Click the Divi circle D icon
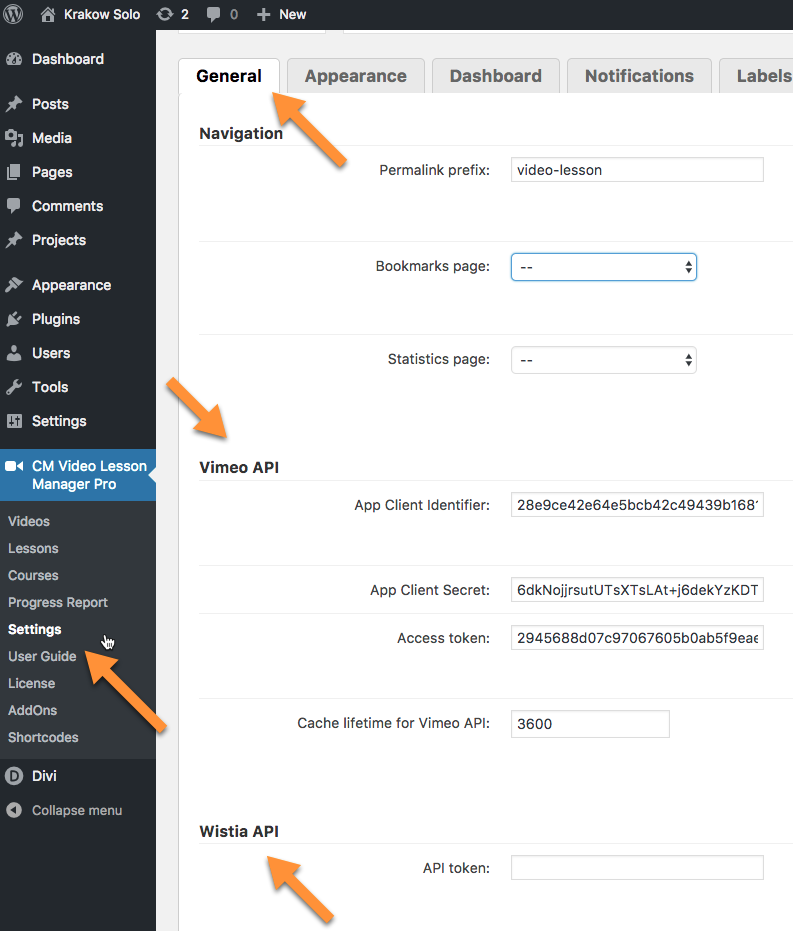793x931 pixels. pos(14,776)
